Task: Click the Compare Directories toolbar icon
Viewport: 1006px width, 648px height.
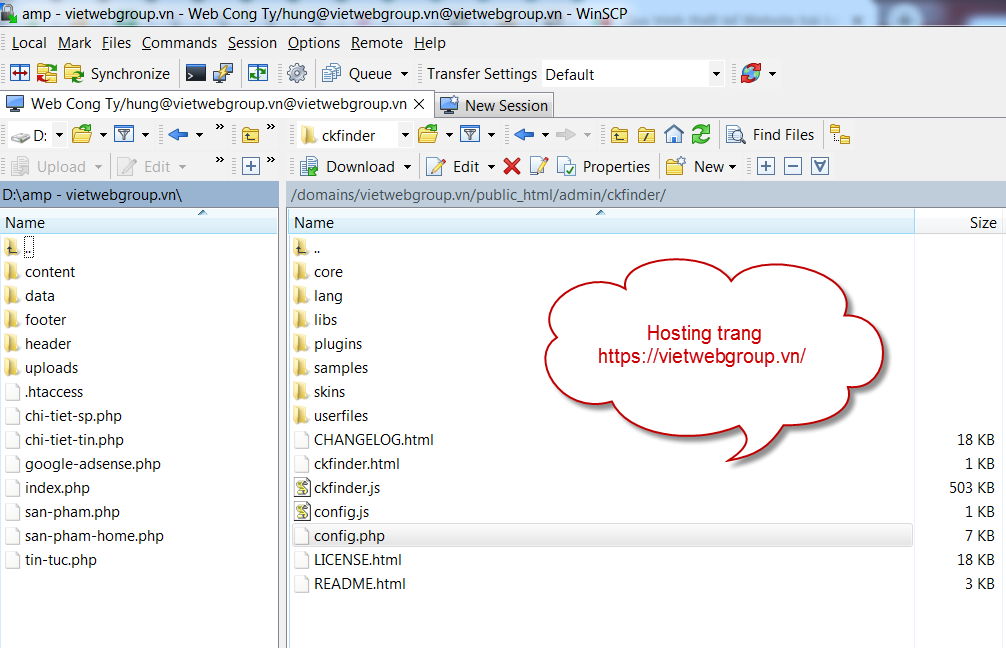Action: click(x=19, y=73)
